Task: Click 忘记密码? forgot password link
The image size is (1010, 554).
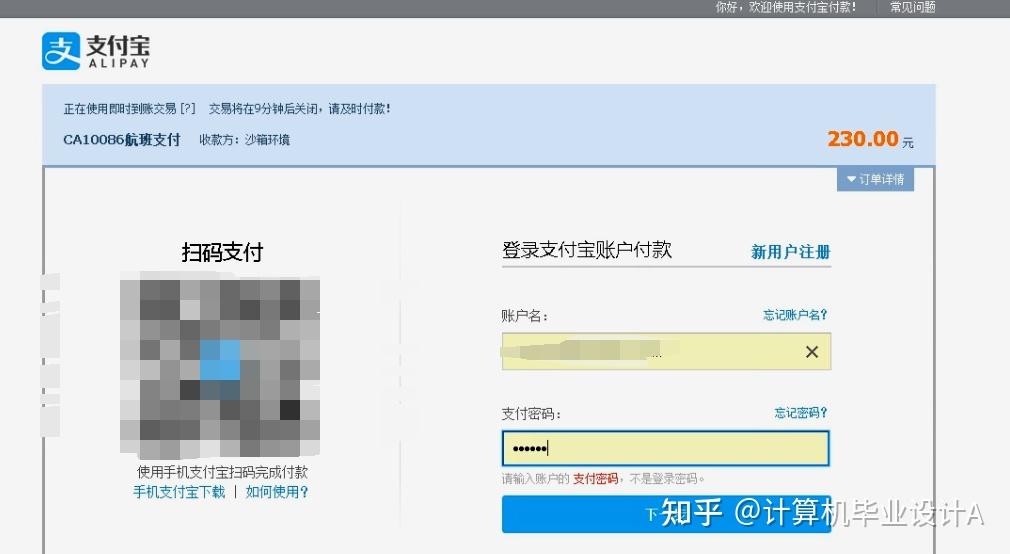Action: point(801,412)
